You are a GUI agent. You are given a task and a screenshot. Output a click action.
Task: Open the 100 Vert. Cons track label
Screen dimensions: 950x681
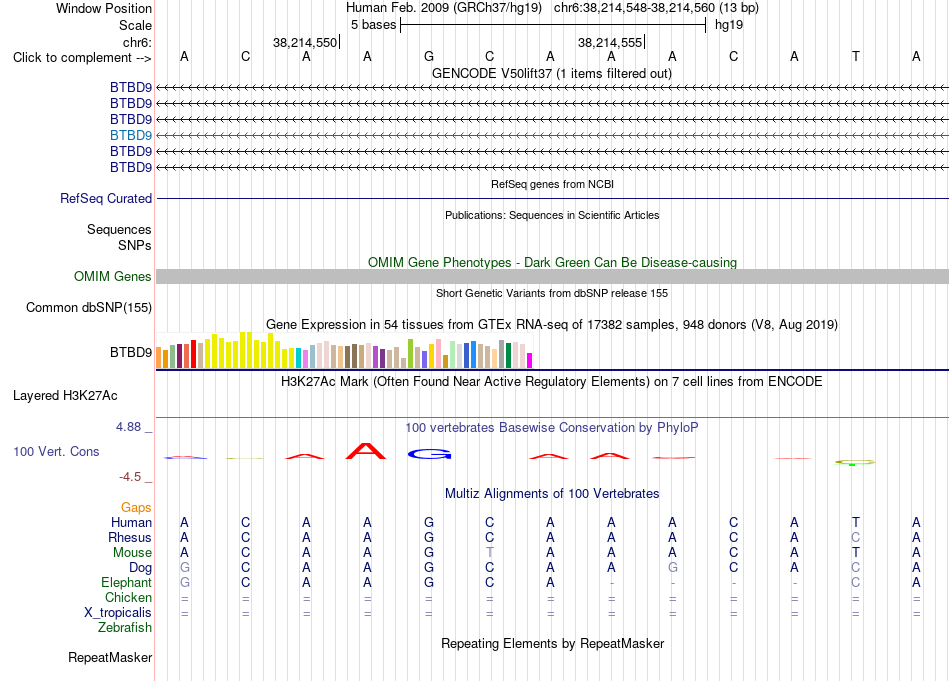[x=56, y=451]
